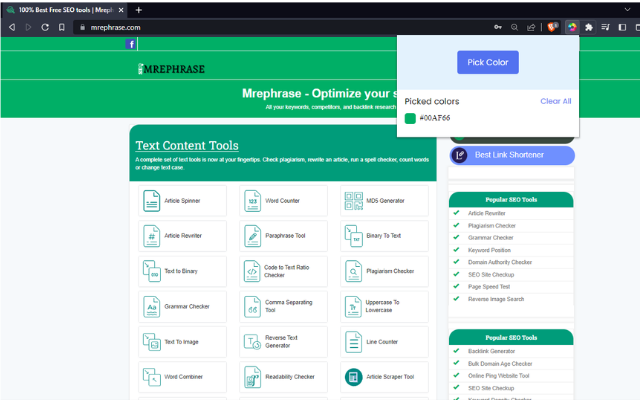Screen dimensions: 640x400
Task: Open the Comma Separating Tool
Action: [283, 307]
